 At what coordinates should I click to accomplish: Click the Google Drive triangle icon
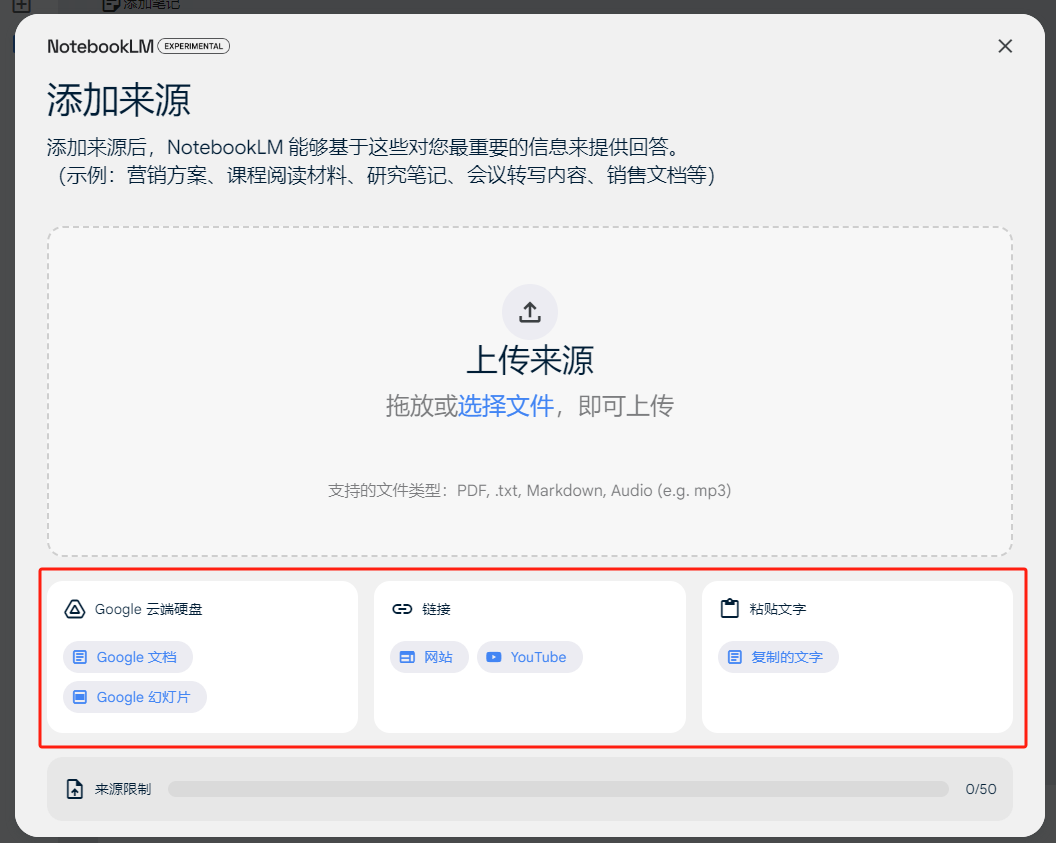tap(75, 609)
